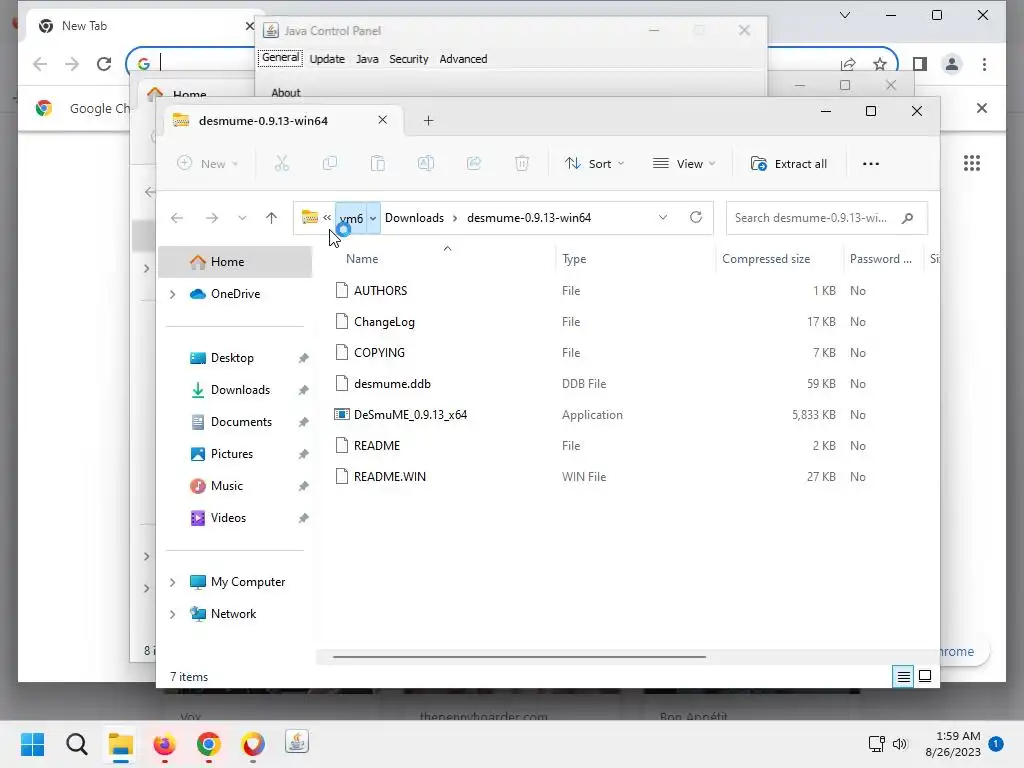Click the Paste clipboard icon in toolbar
The width and height of the screenshot is (1024, 768).
click(x=377, y=163)
